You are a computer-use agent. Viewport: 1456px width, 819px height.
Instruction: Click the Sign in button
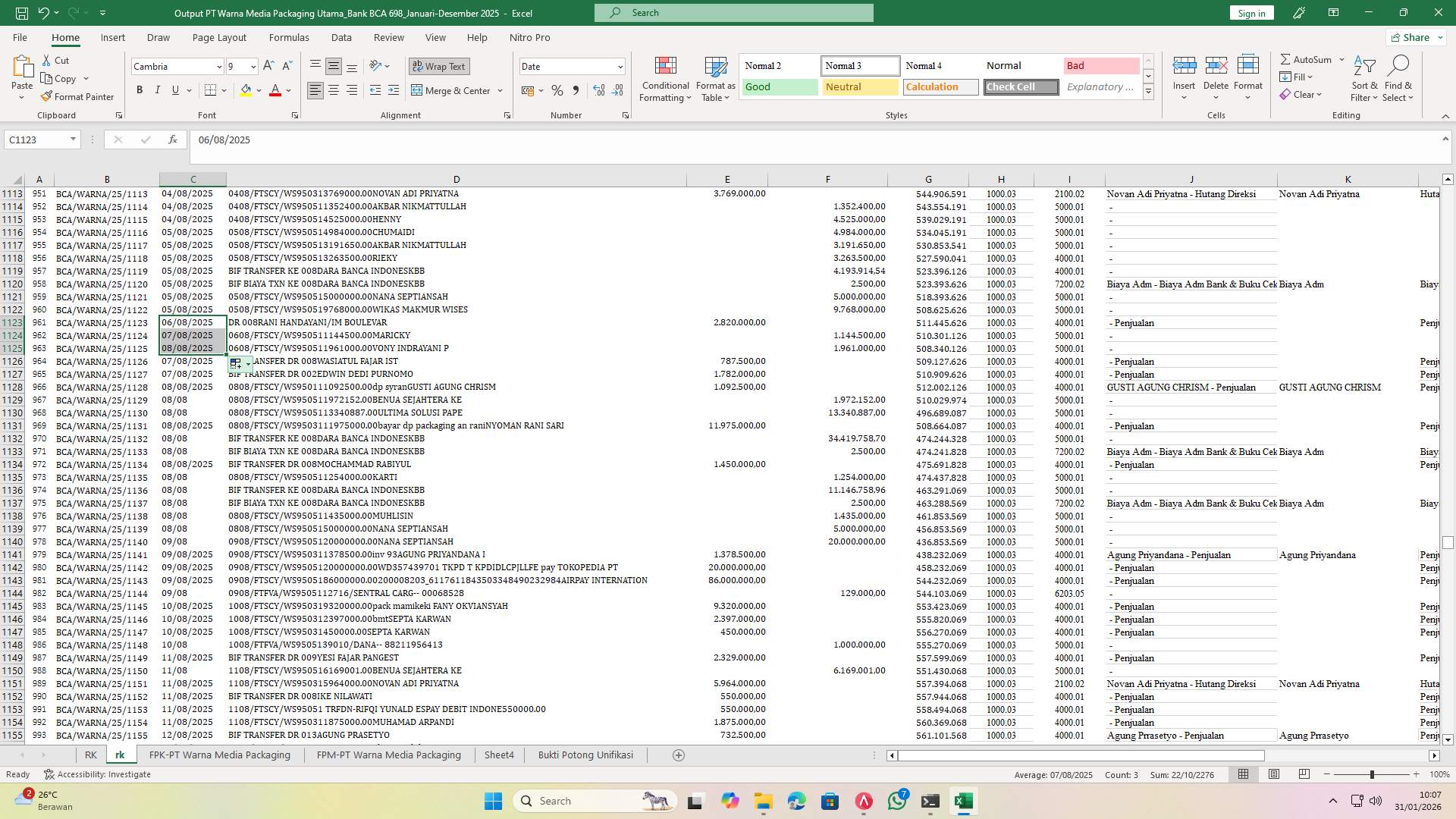click(1250, 13)
